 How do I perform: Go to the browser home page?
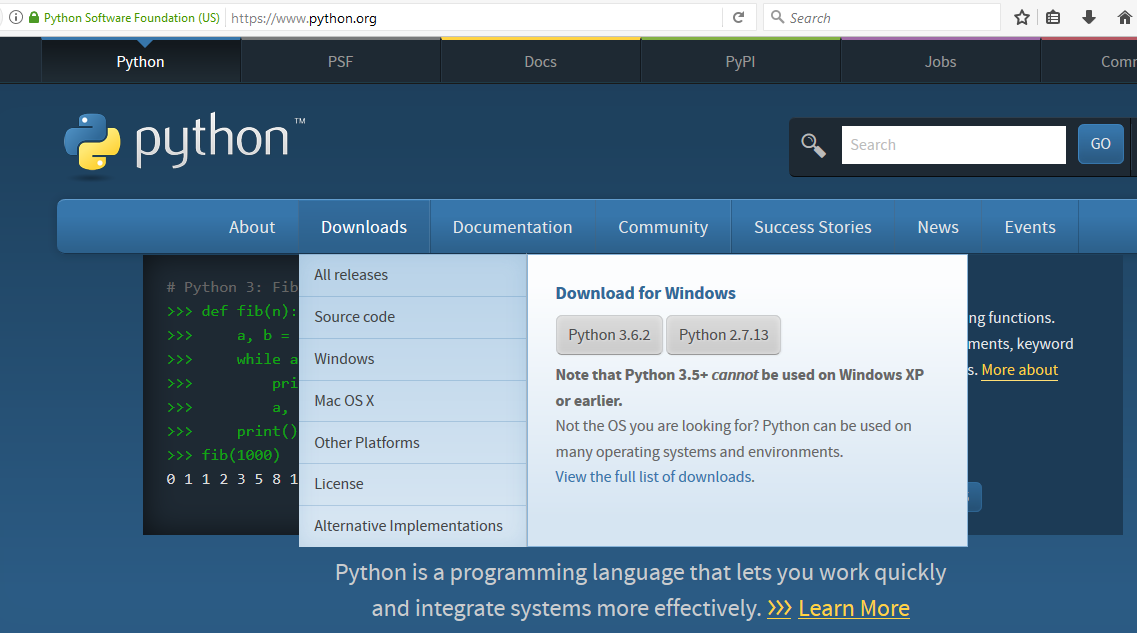click(1122, 17)
